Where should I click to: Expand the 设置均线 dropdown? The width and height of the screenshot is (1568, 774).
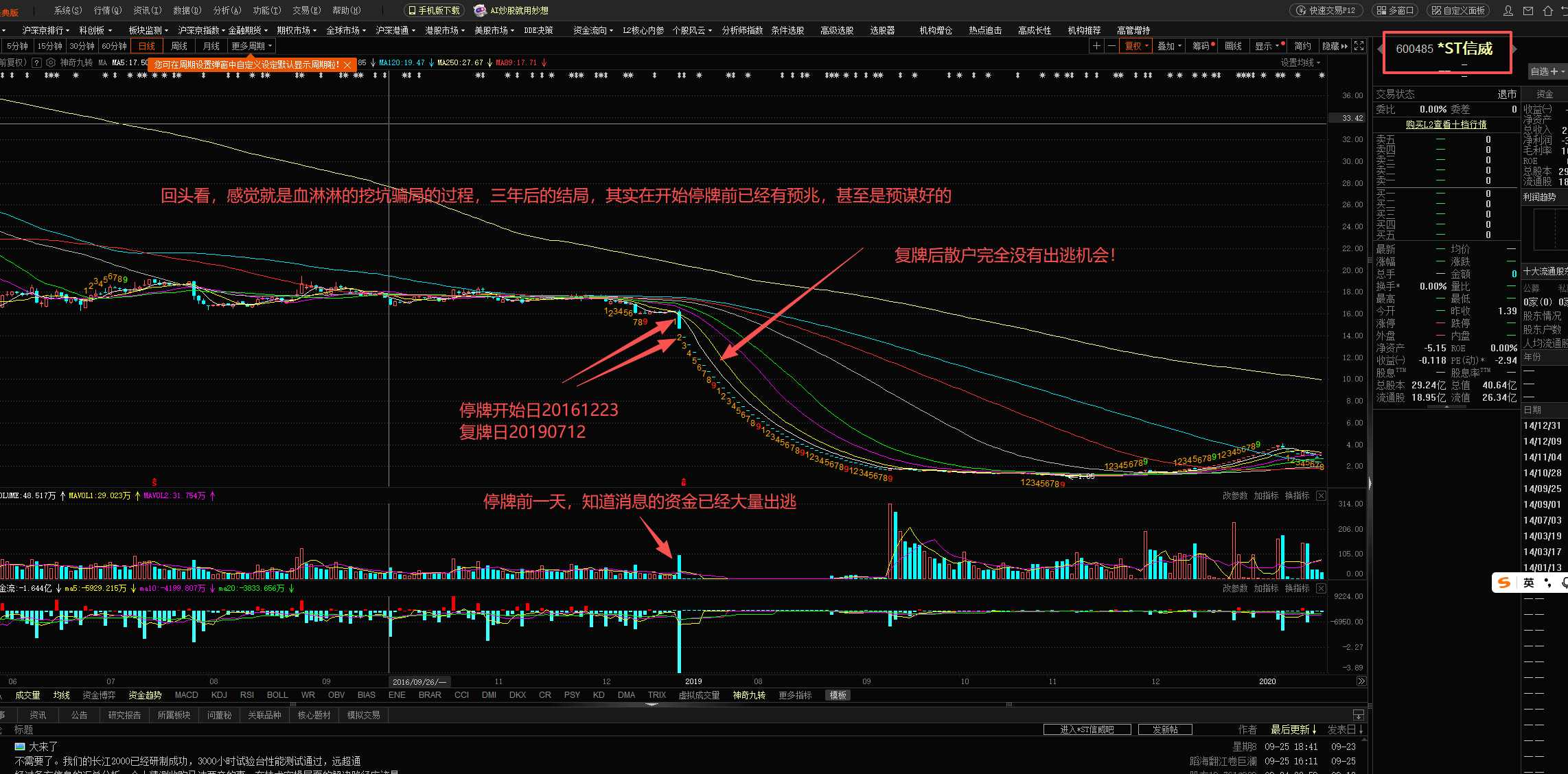click(x=1300, y=62)
